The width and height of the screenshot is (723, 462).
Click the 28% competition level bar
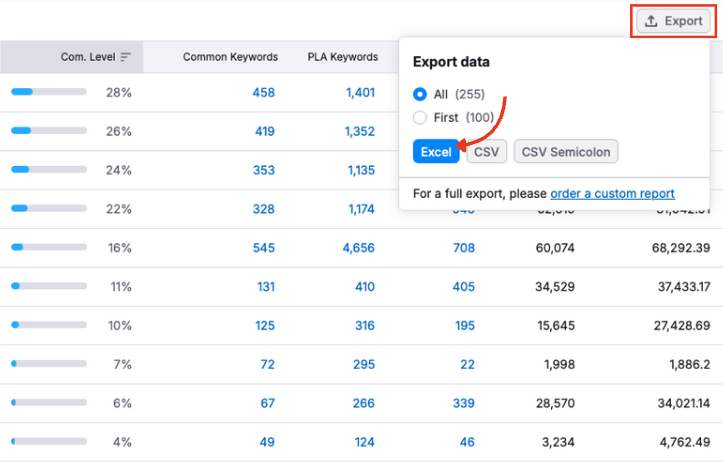(x=48, y=92)
